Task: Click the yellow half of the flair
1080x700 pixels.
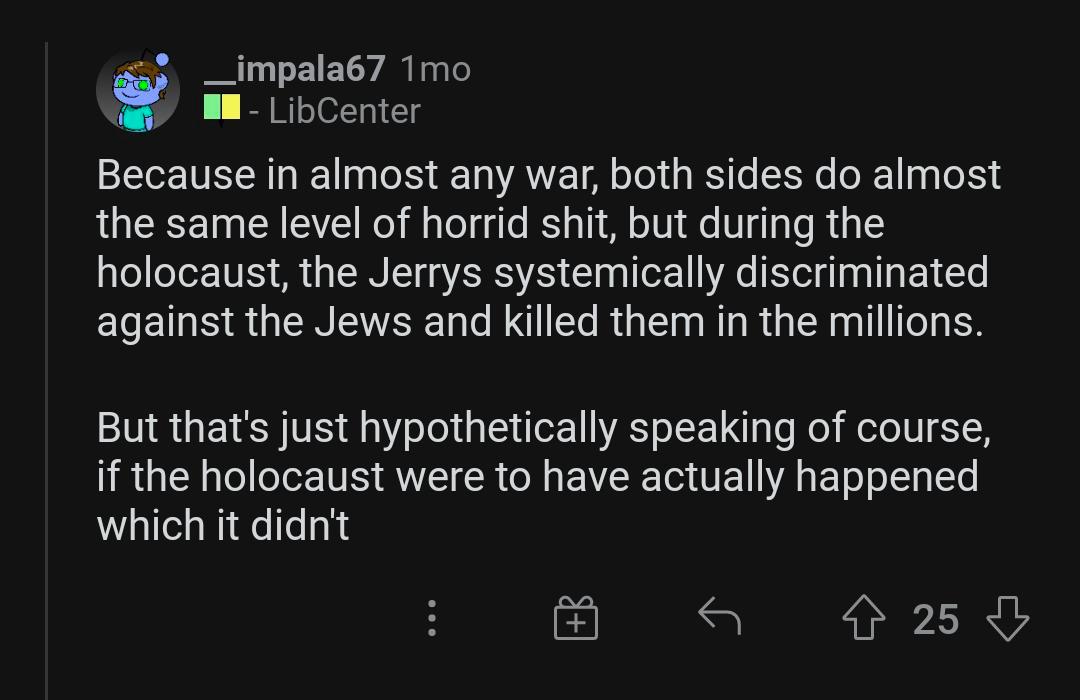Action: [x=230, y=107]
